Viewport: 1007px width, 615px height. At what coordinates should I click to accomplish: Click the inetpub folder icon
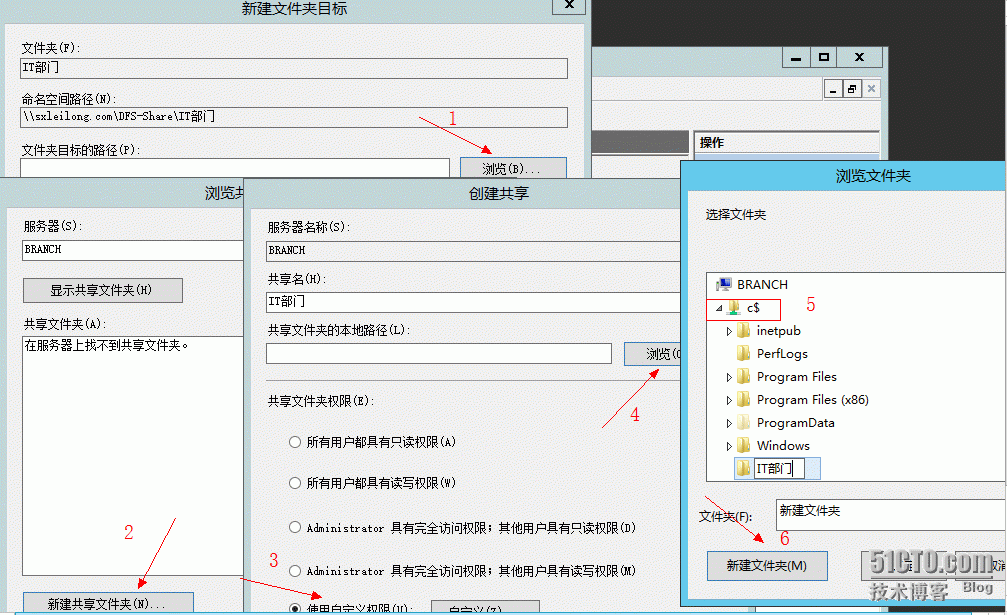[x=743, y=331]
